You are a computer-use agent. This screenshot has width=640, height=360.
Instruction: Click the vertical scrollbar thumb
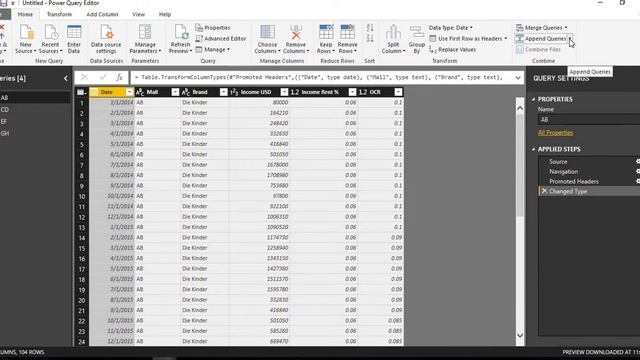click(x=520, y=165)
